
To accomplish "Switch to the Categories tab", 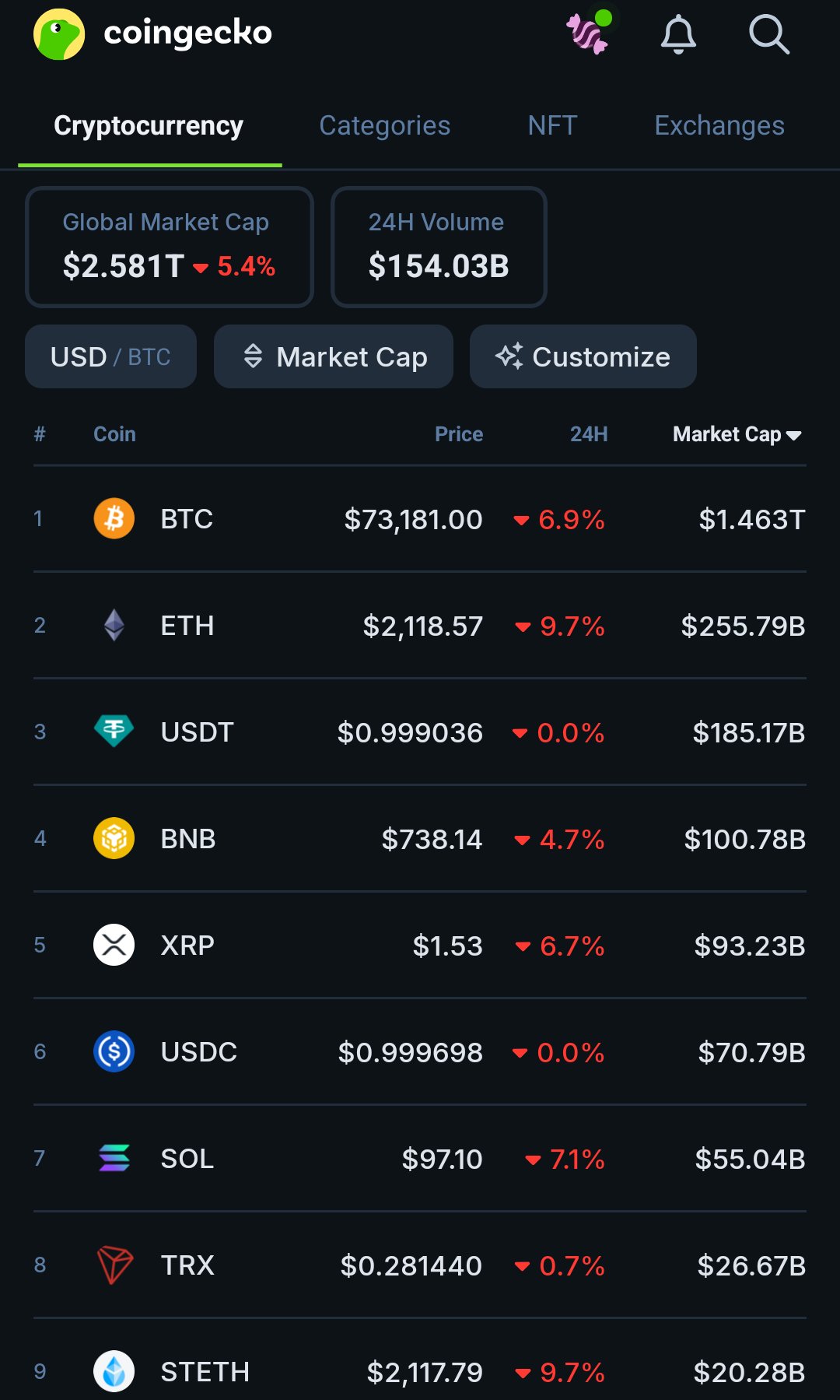I will point(384,126).
